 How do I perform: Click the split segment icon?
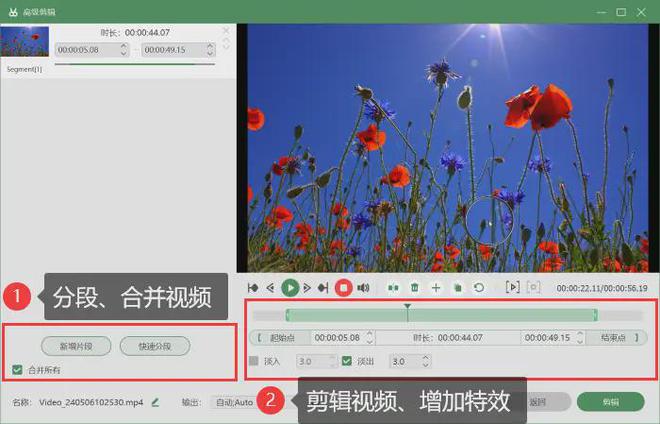393,288
